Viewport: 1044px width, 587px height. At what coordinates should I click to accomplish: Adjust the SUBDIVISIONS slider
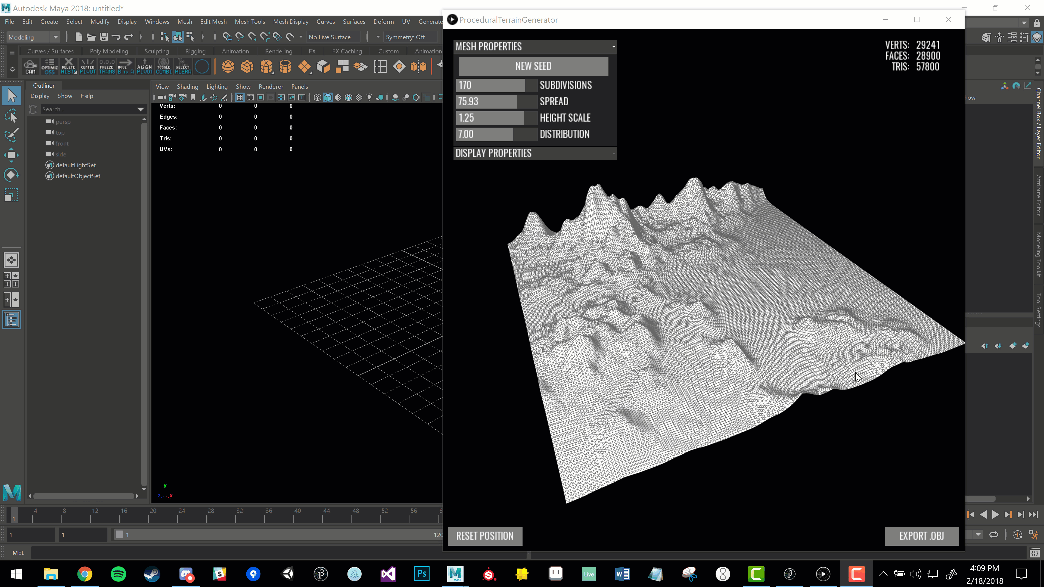coord(497,85)
